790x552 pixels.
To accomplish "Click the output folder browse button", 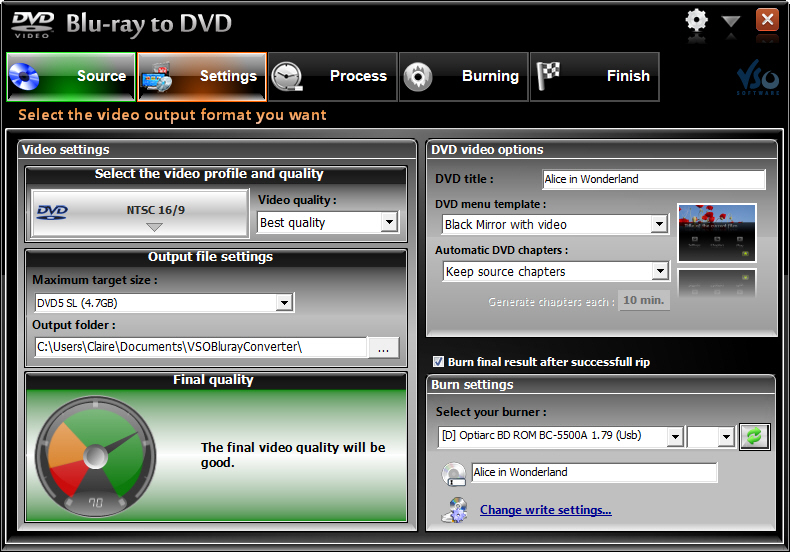I will coord(384,347).
